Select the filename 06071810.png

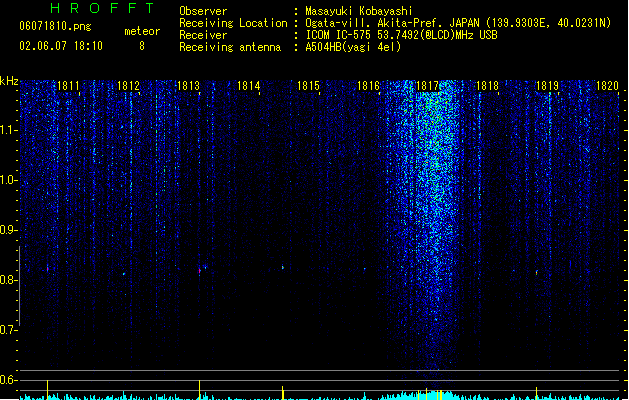click(x=55, y=26)
